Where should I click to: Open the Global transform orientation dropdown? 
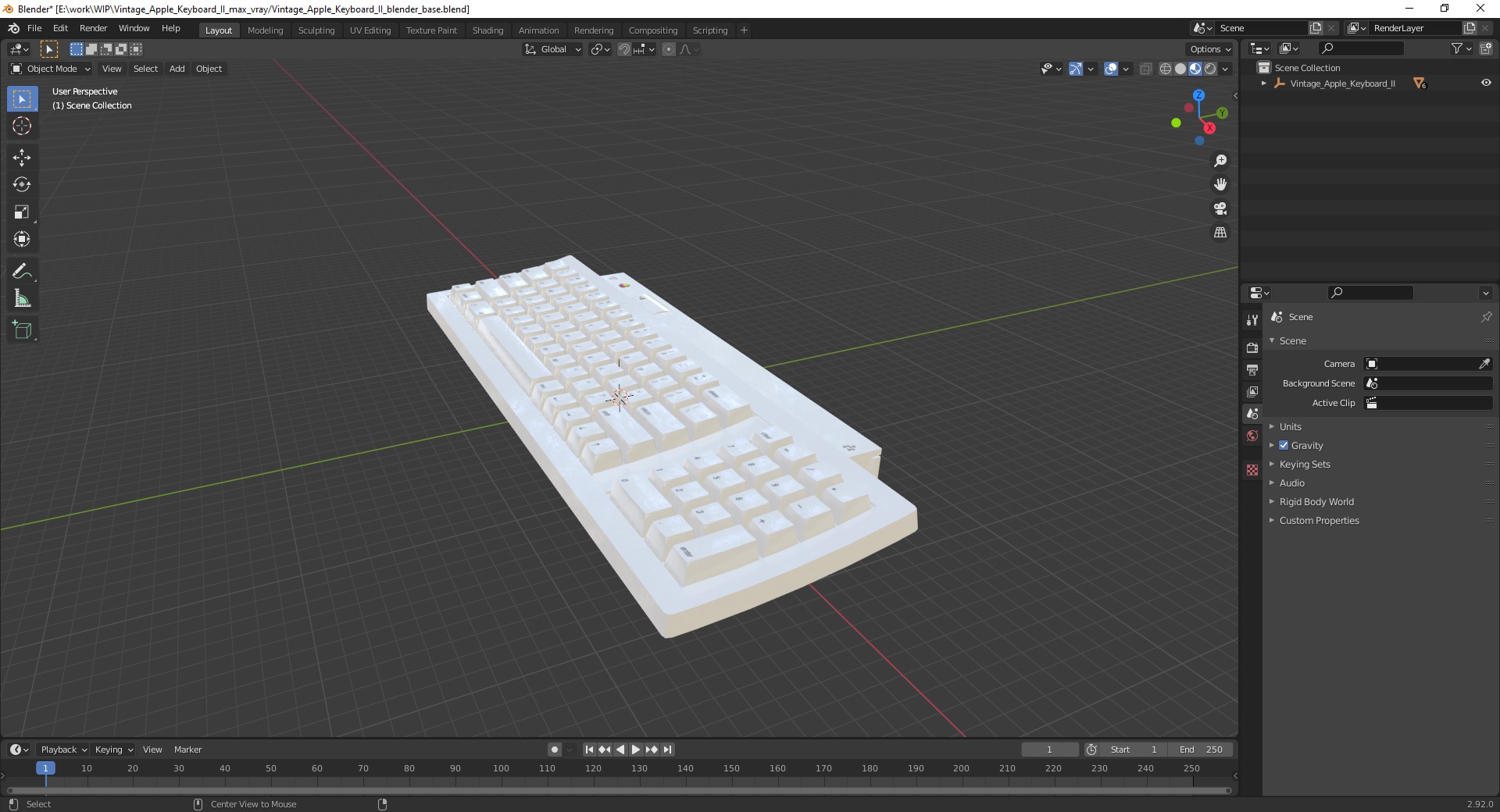pos(553,49)
